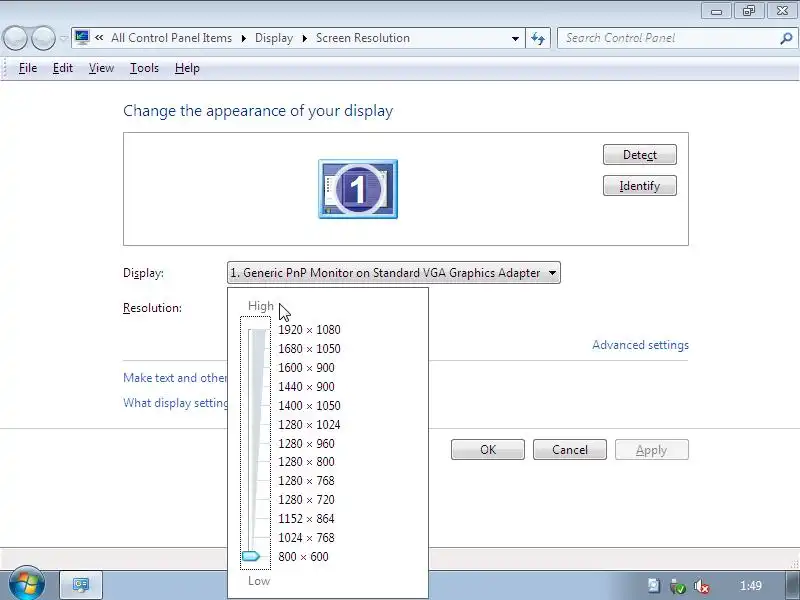Choose 1280 × 768 resolution
Image resolution: width=800 pixels, height=600 pixels.
(x=306, y=481)
